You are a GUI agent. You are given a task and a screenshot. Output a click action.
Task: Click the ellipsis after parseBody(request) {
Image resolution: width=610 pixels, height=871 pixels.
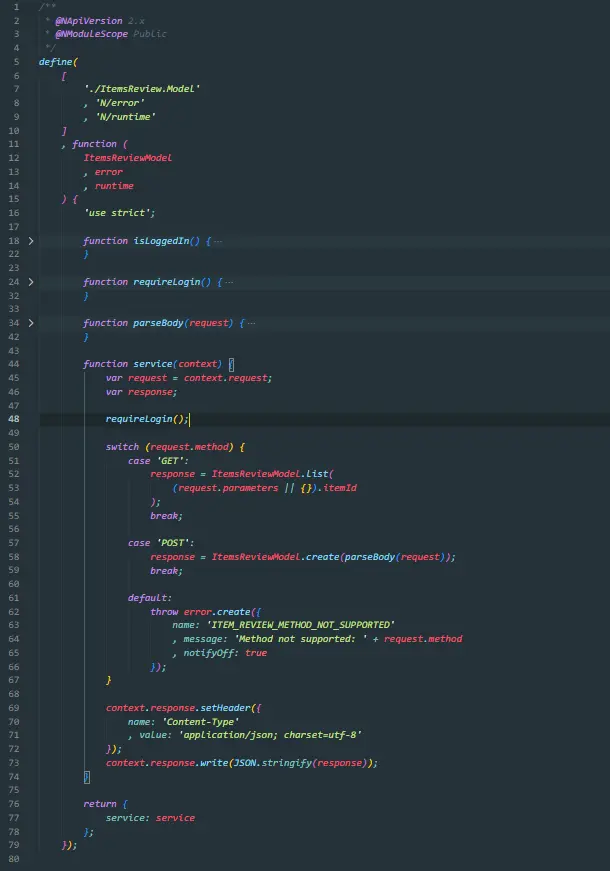(251, 324)
